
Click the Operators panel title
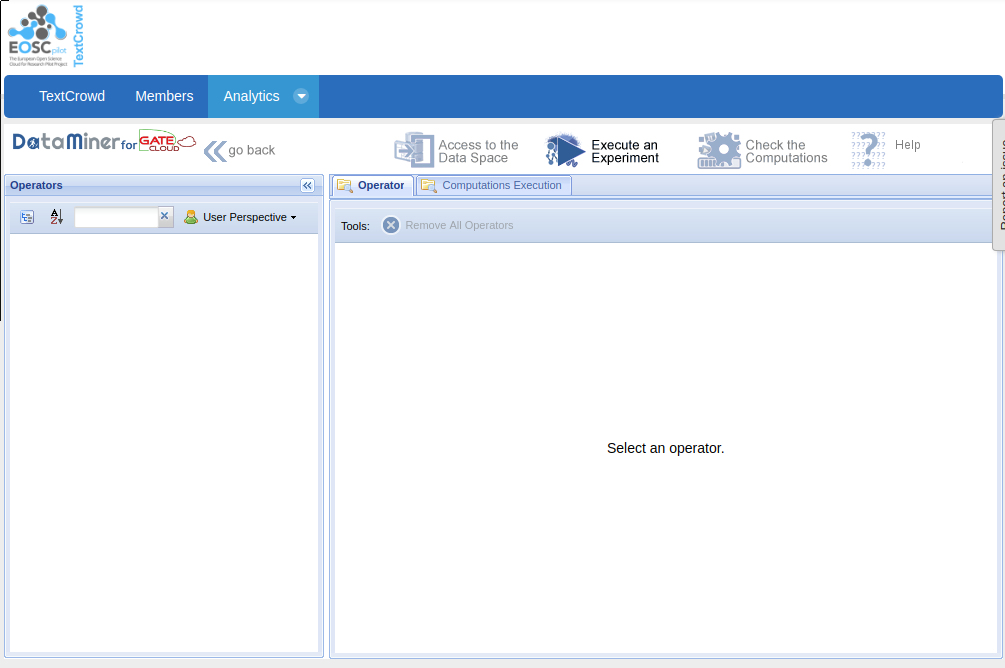pyautogui.click(x=37, y=185)
